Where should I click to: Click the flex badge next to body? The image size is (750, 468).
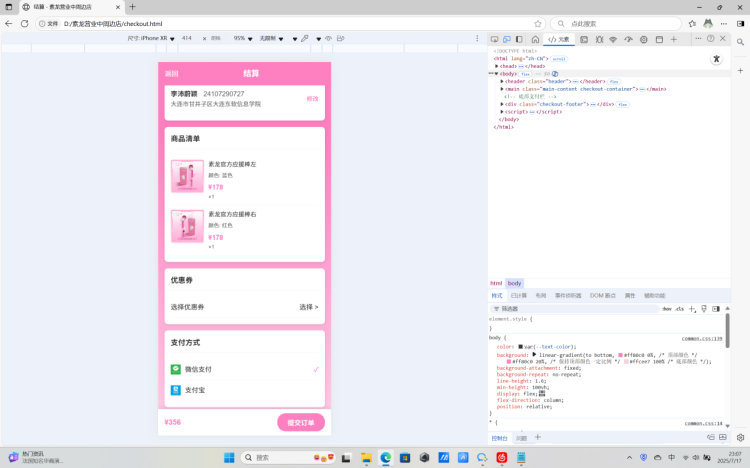click(x=525, y=74)
